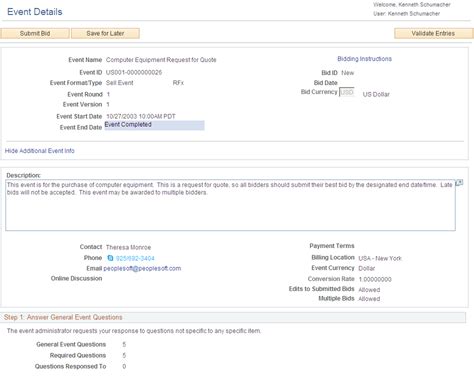The image size is (474, 379).
Task: Click Save for Later button
Action: (105, 33)
